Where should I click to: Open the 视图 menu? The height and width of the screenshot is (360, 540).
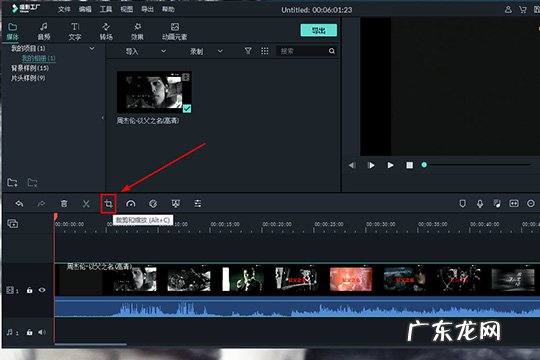pyautogui.click(x=126, y=9)
